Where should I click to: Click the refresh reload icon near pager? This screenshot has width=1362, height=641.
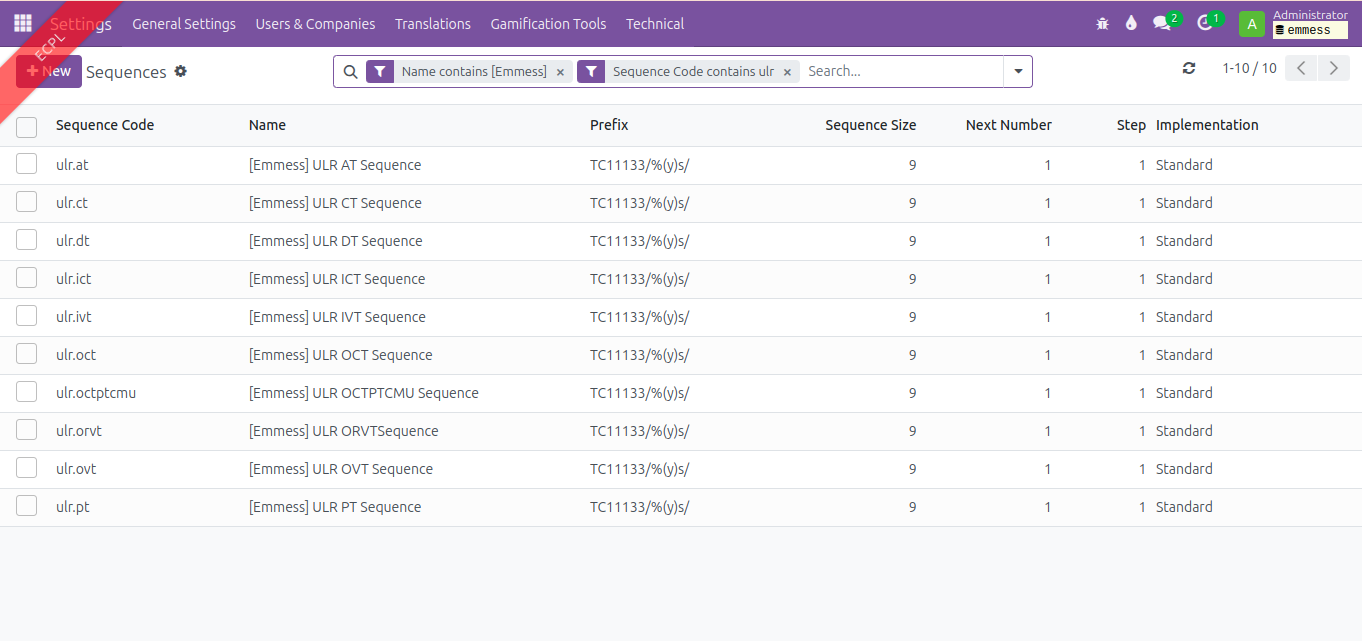pyautogui.click(x=1189, y=68)
